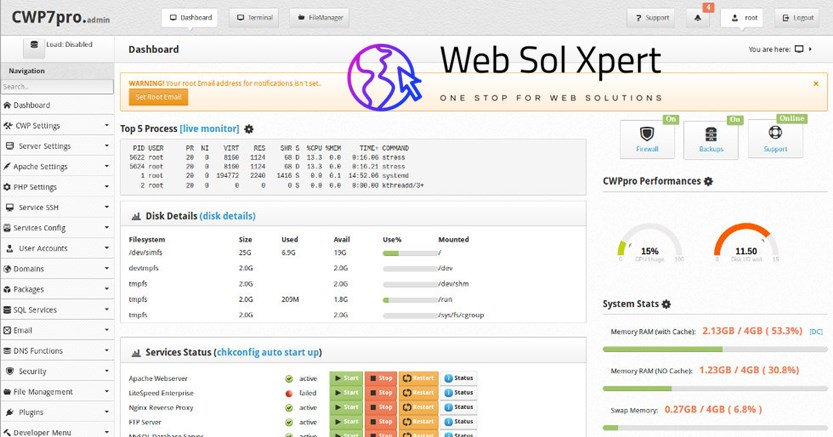
Task: Expand Server Settings menu
Action: pyautogui.click(x=57, y=146)
